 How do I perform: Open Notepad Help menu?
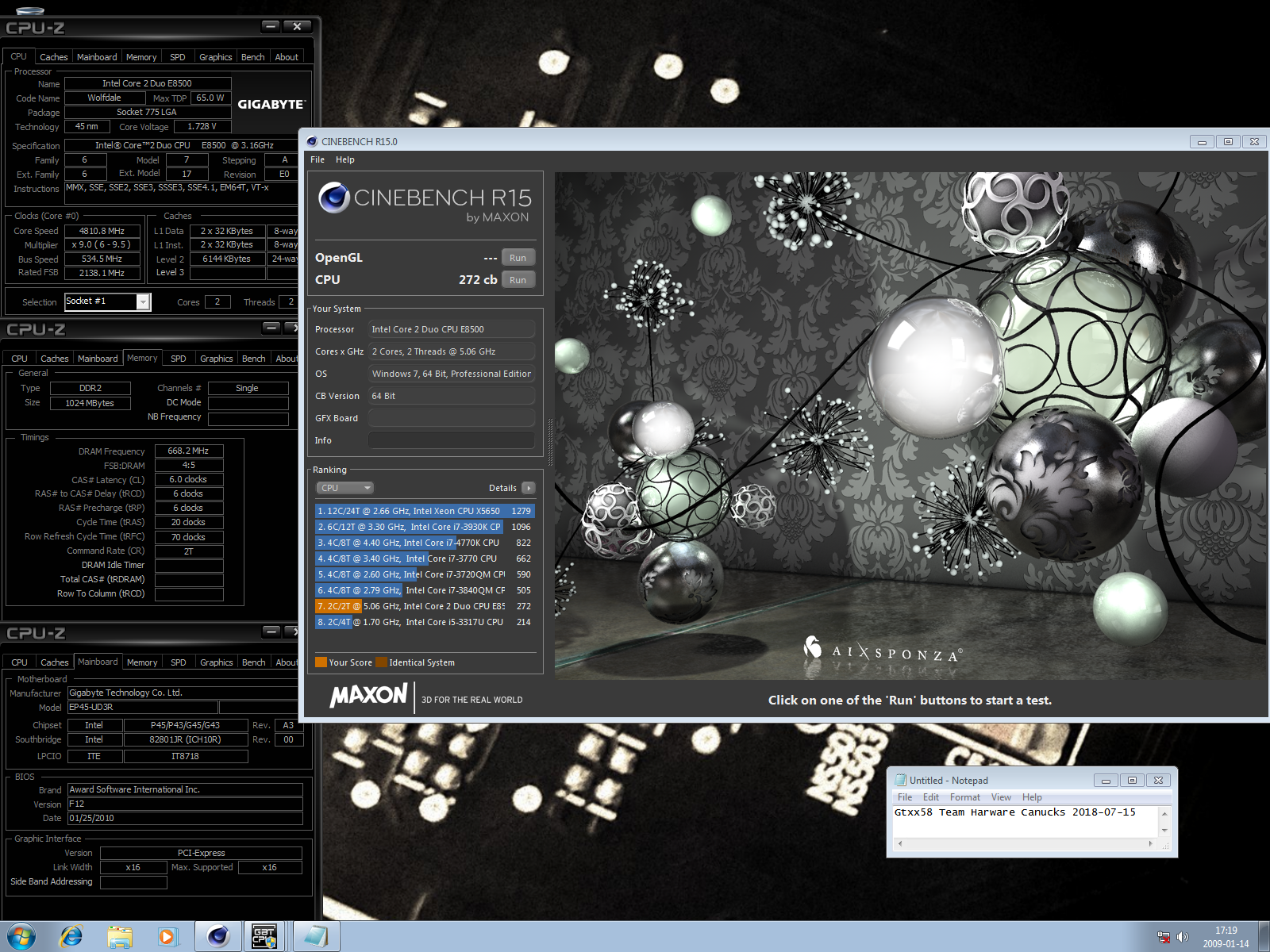[x=1032, y=797]
